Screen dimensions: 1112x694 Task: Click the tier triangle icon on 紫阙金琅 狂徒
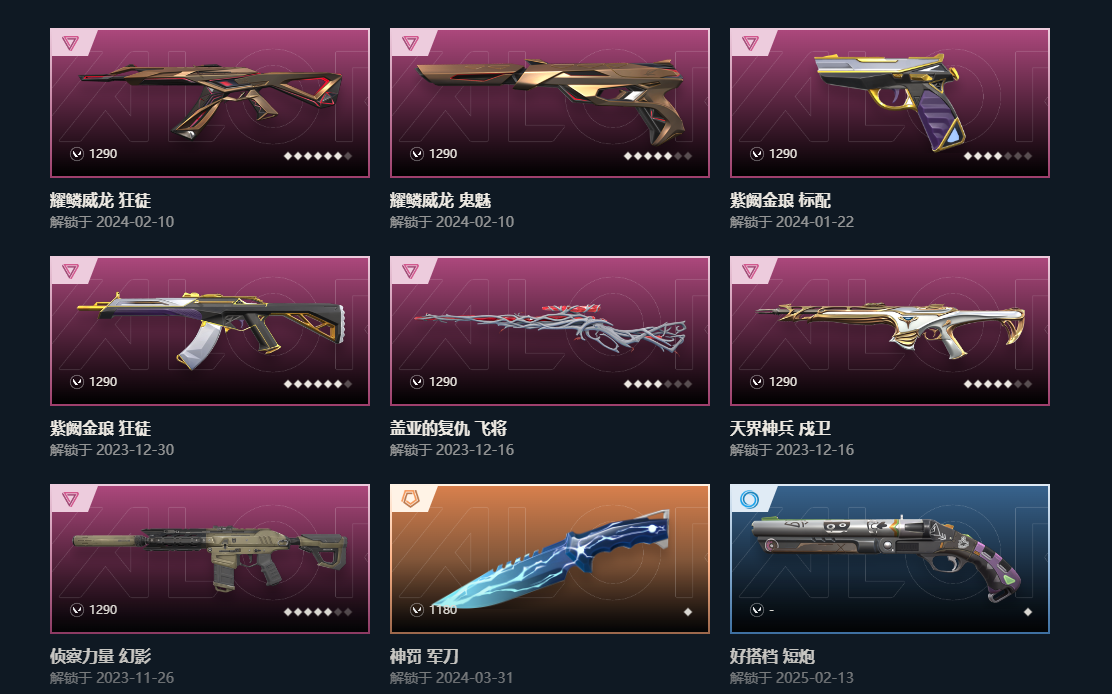click(70, 271)
